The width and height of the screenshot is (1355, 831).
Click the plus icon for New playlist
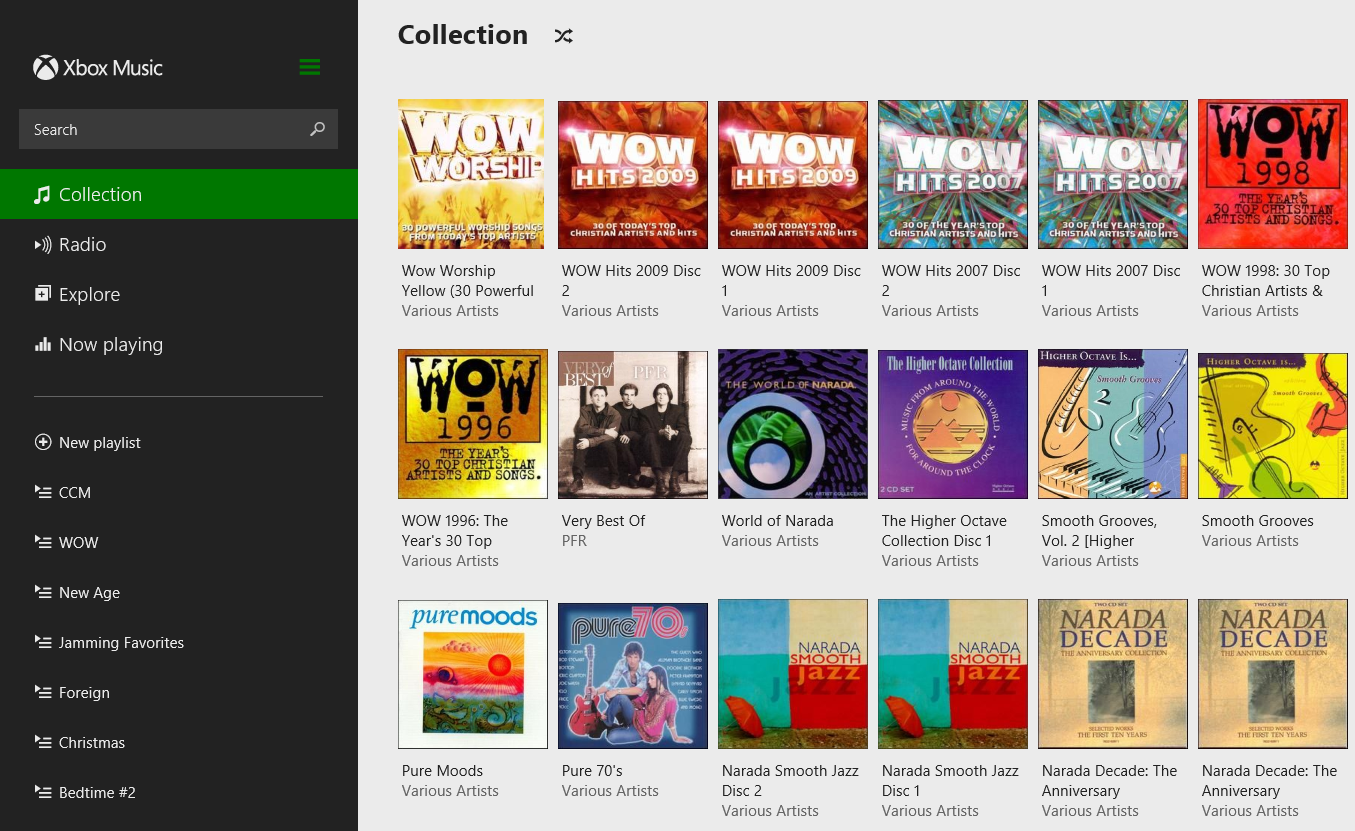pyautogui.click(x=43, y=442)
